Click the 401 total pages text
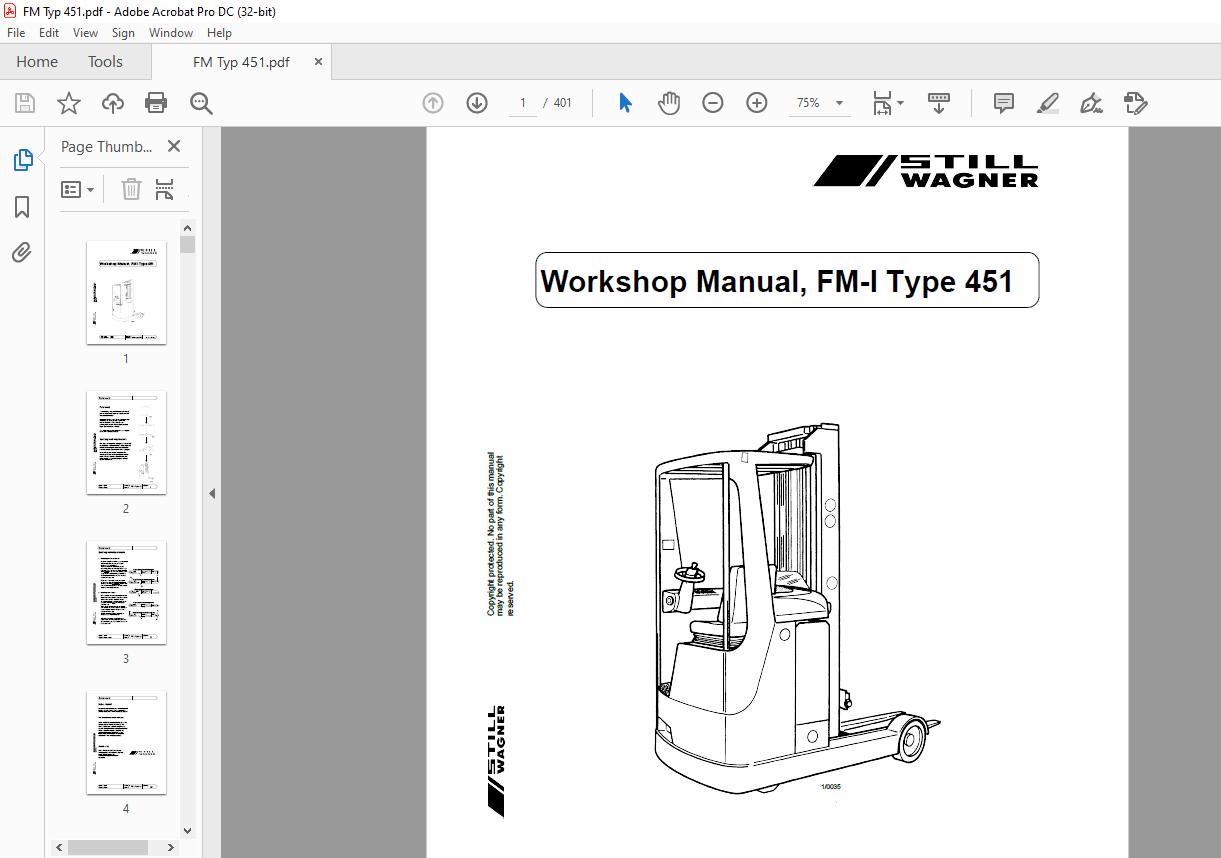1221x858 pixels. tap(563, 103)
